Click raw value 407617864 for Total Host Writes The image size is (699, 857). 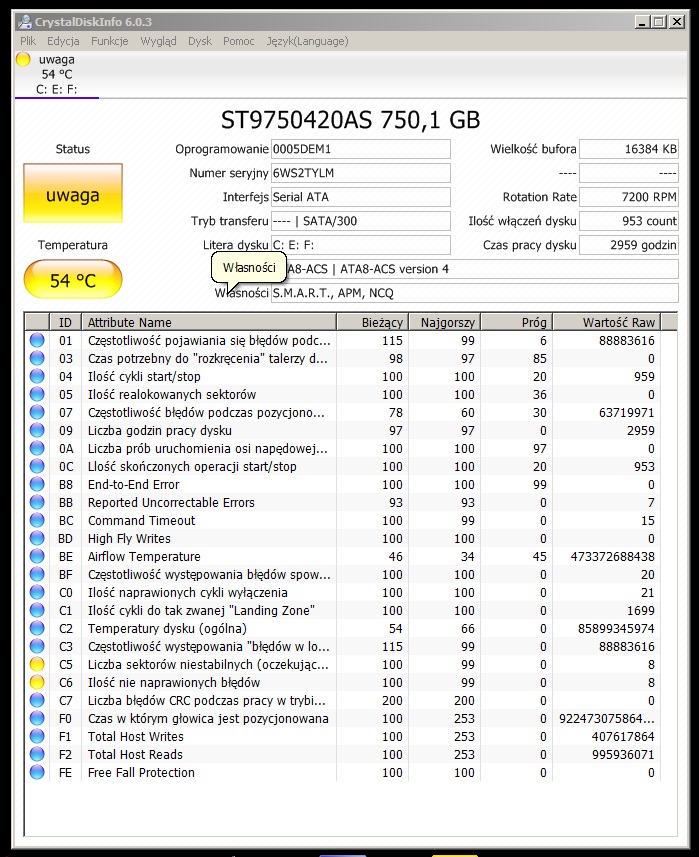tap(622, 737)
